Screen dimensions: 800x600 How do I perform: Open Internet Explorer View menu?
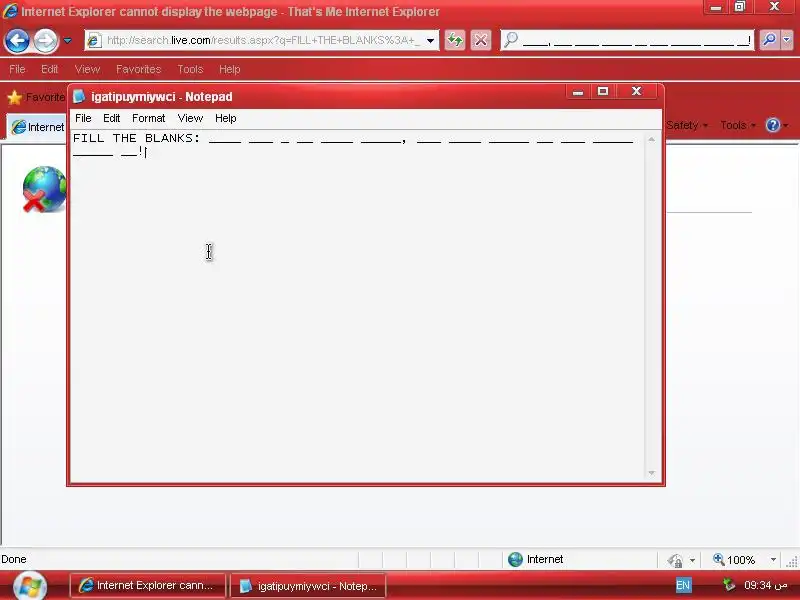point(87,69)
